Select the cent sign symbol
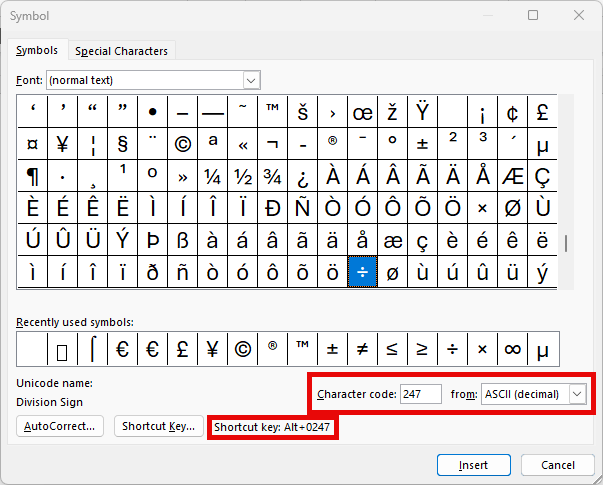This screenshot has height=485, width=603. (512, 112)
